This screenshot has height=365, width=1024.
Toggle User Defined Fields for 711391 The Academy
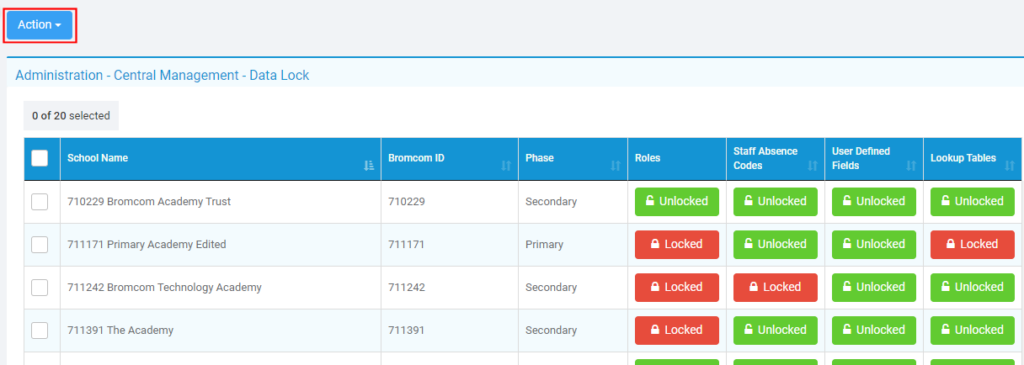pyautogui.click(x=874, y=330)
